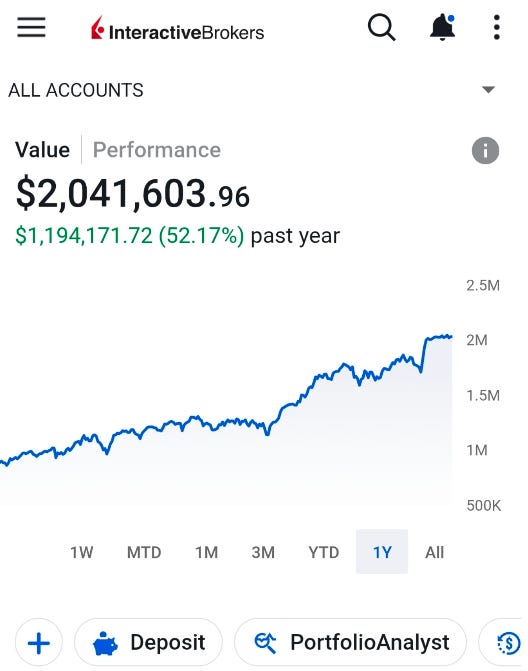Select the Value tab

[x=42, y=150]
